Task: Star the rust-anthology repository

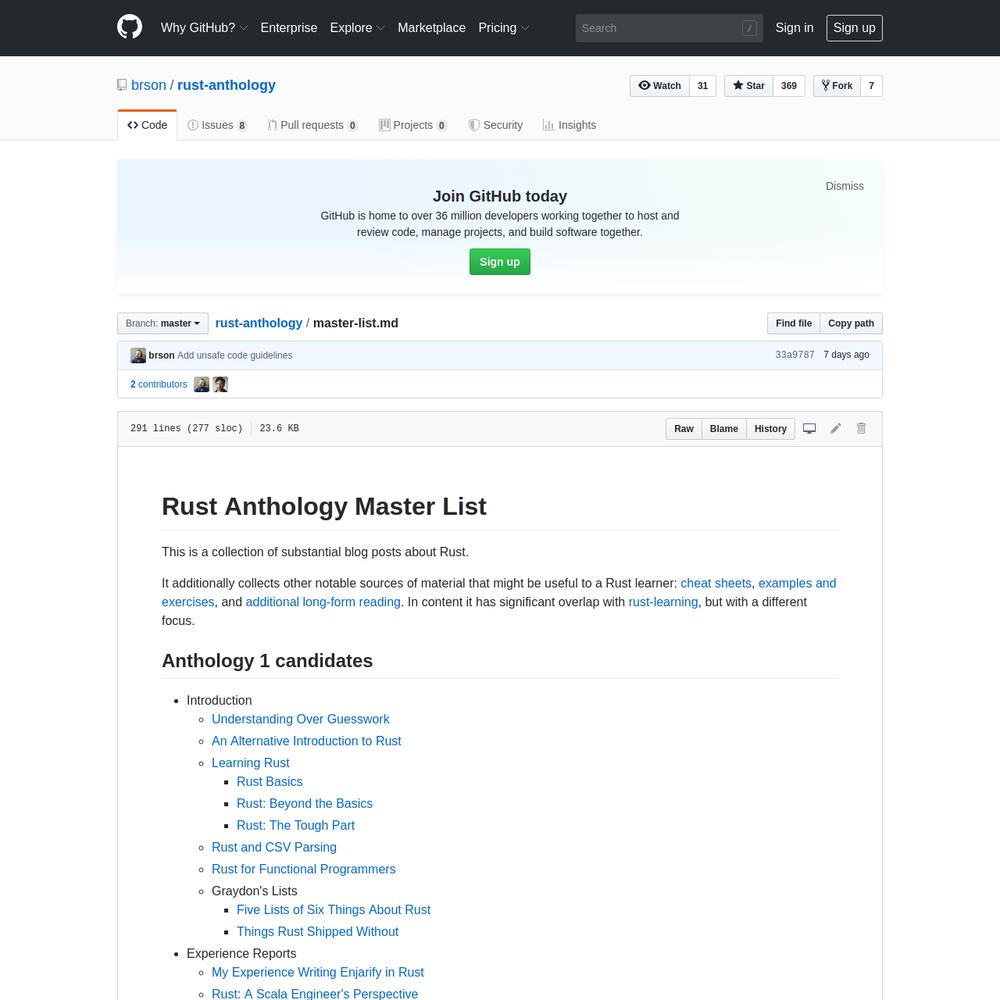Action: pyautogui.click(x=749, y=85)
